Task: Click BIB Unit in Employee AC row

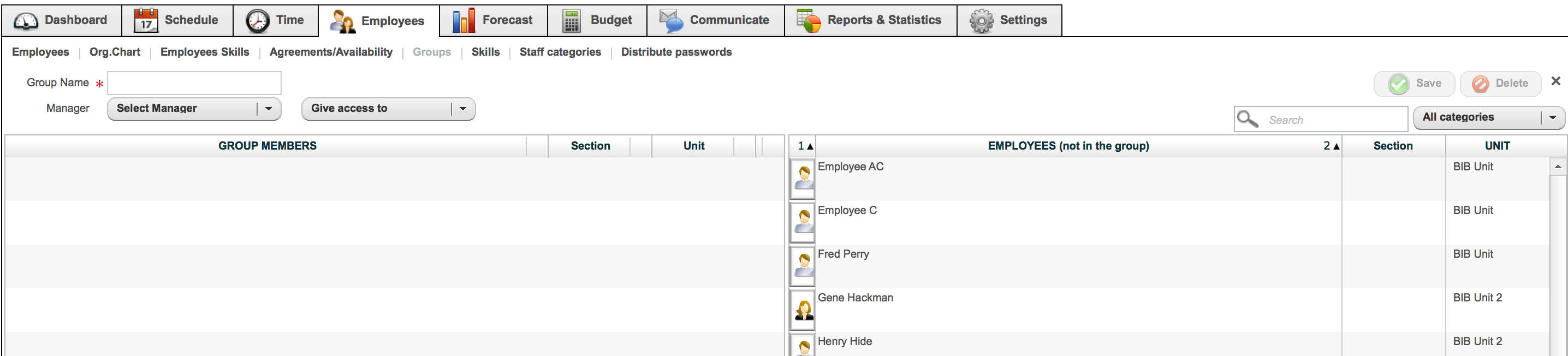Action: (x=1472, y=167)
